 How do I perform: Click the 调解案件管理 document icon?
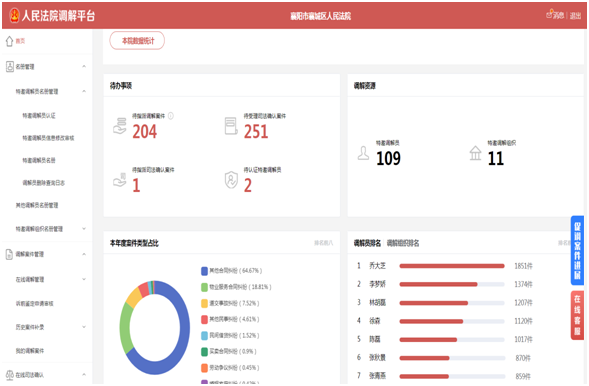(9, 254)
